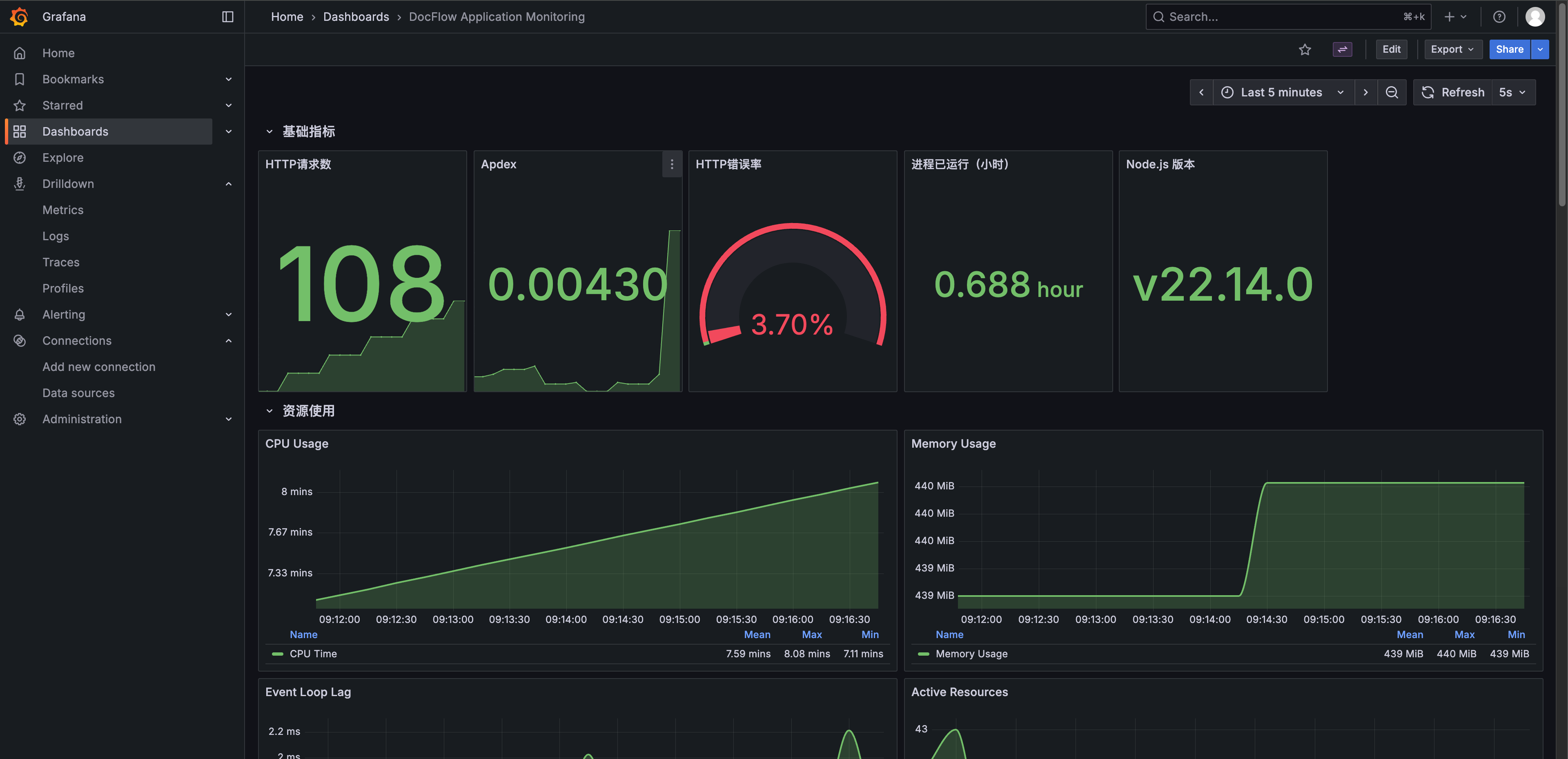The width and height of the screenshot is (1568, 759).
Task: Open the help question mark icon
Action: (x=1499, y=16)
